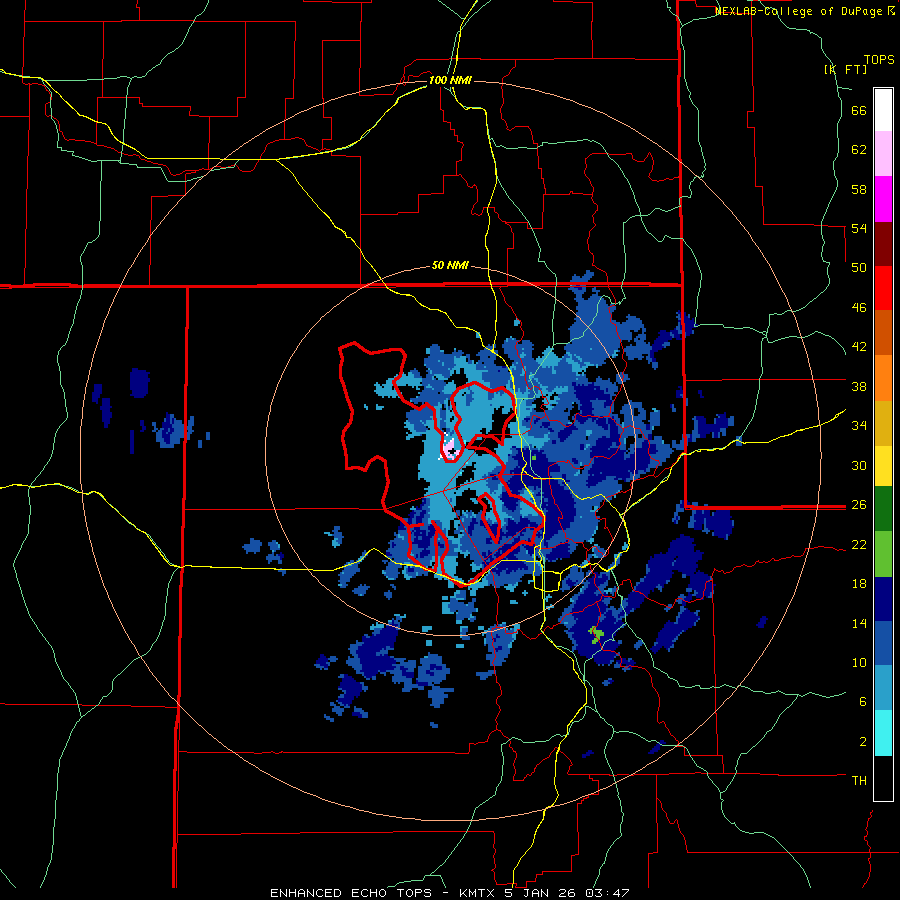Pick the light blue legend swatch
Viewport: 900px width, 900px height.
click(x=883, y=688)
